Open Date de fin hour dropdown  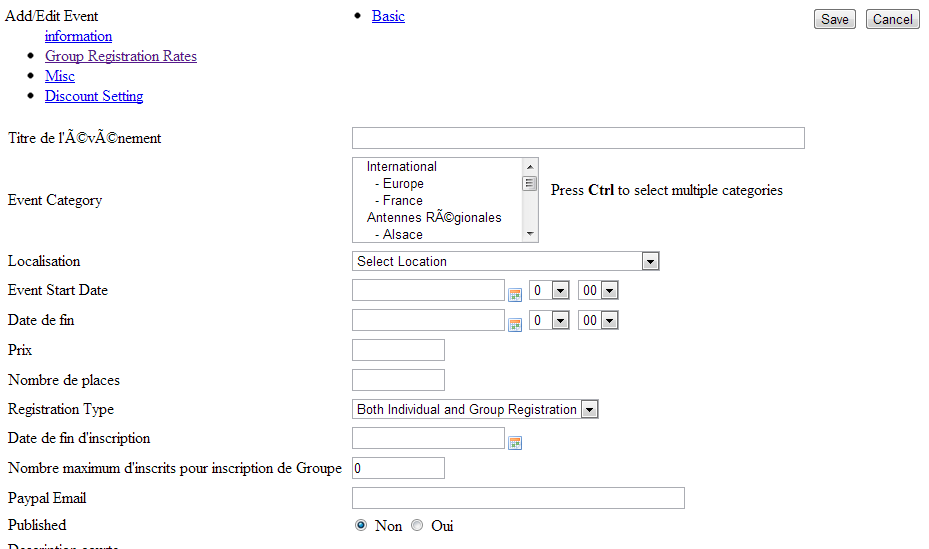549,320
